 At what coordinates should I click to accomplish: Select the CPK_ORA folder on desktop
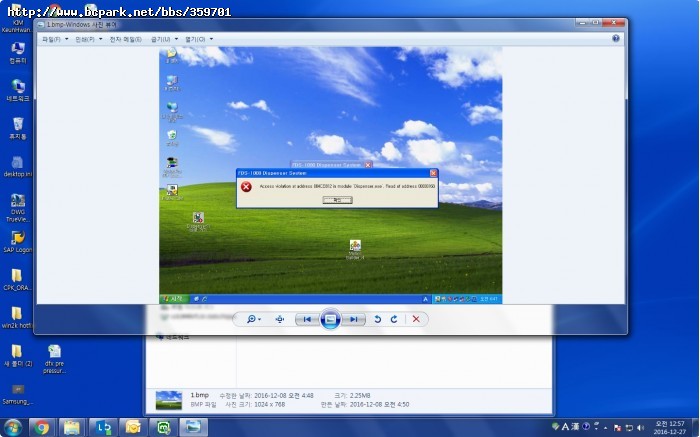(17, 280)
